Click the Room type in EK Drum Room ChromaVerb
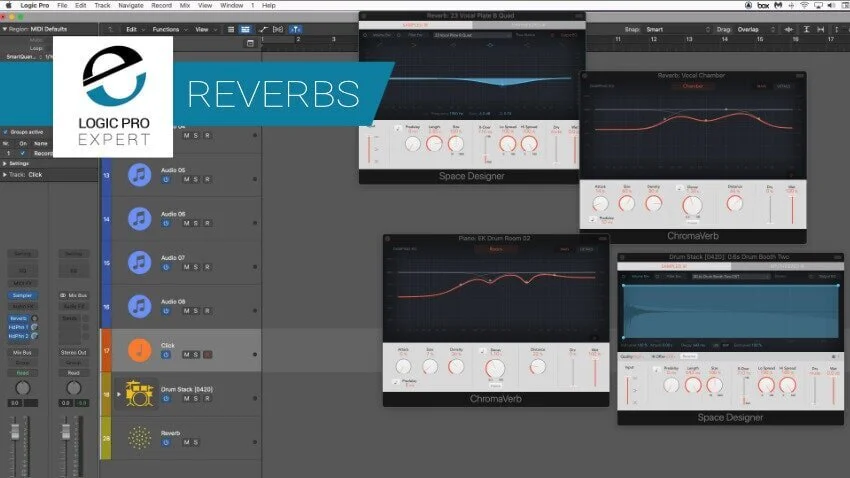 tap(495, 249)
